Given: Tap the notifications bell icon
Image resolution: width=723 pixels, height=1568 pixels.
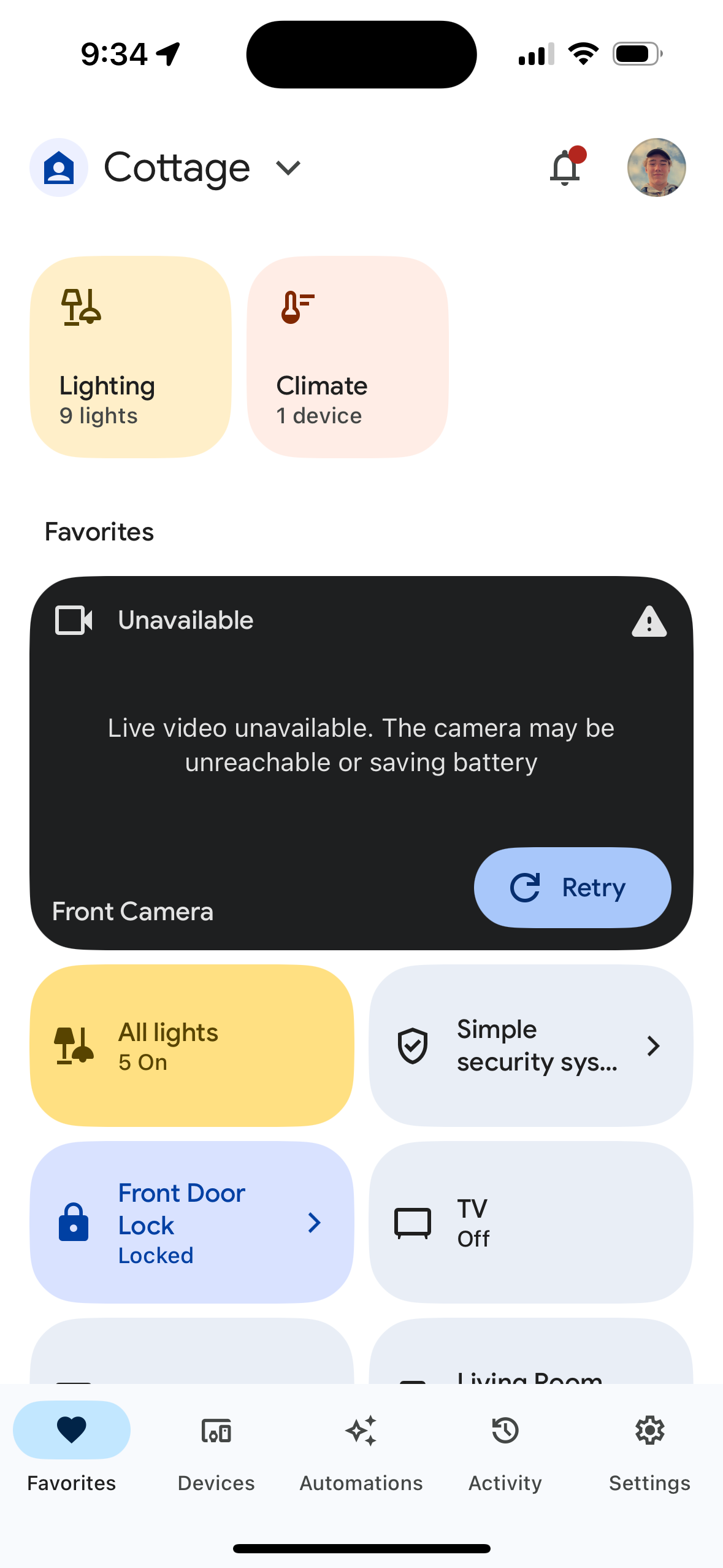Looking at the screenshot, I should pyautogui.click(x=565, y=167).
